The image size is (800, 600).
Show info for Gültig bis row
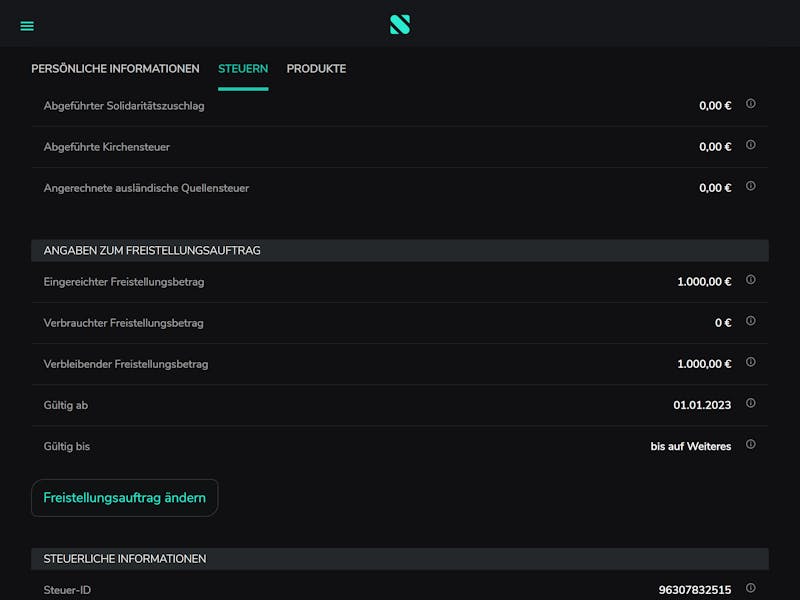(x=751, y=444)
